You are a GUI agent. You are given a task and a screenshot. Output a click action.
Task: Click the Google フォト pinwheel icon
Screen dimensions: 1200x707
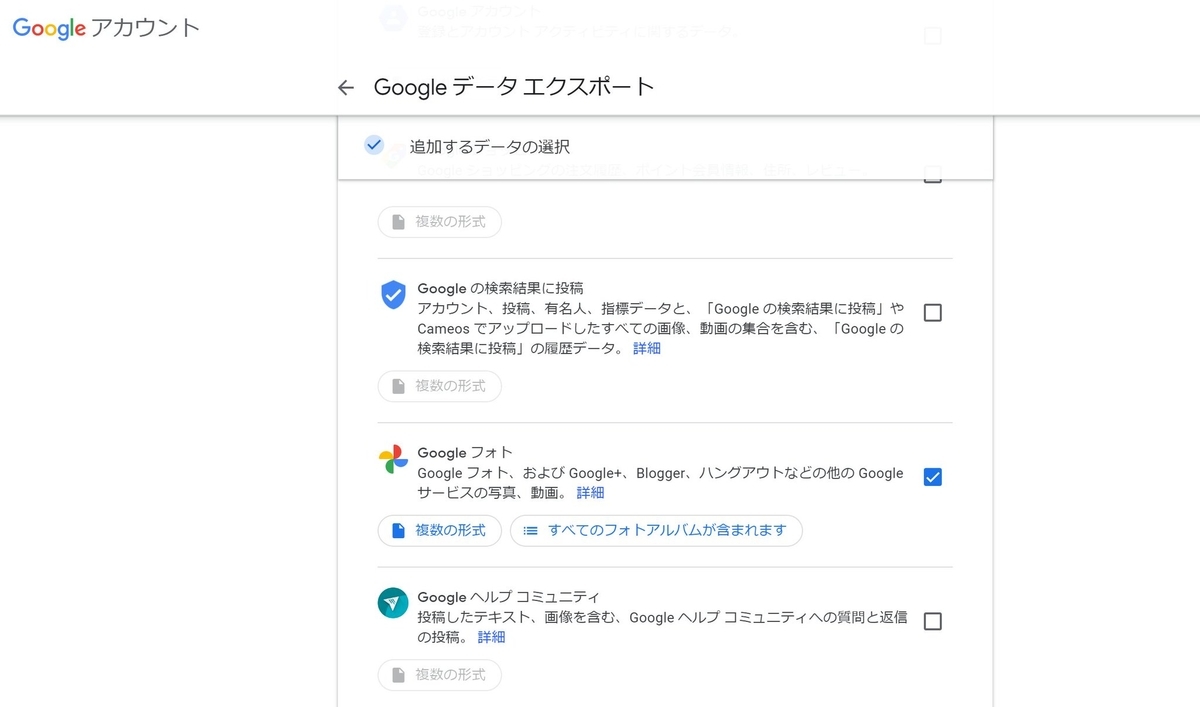click(393, 460)
